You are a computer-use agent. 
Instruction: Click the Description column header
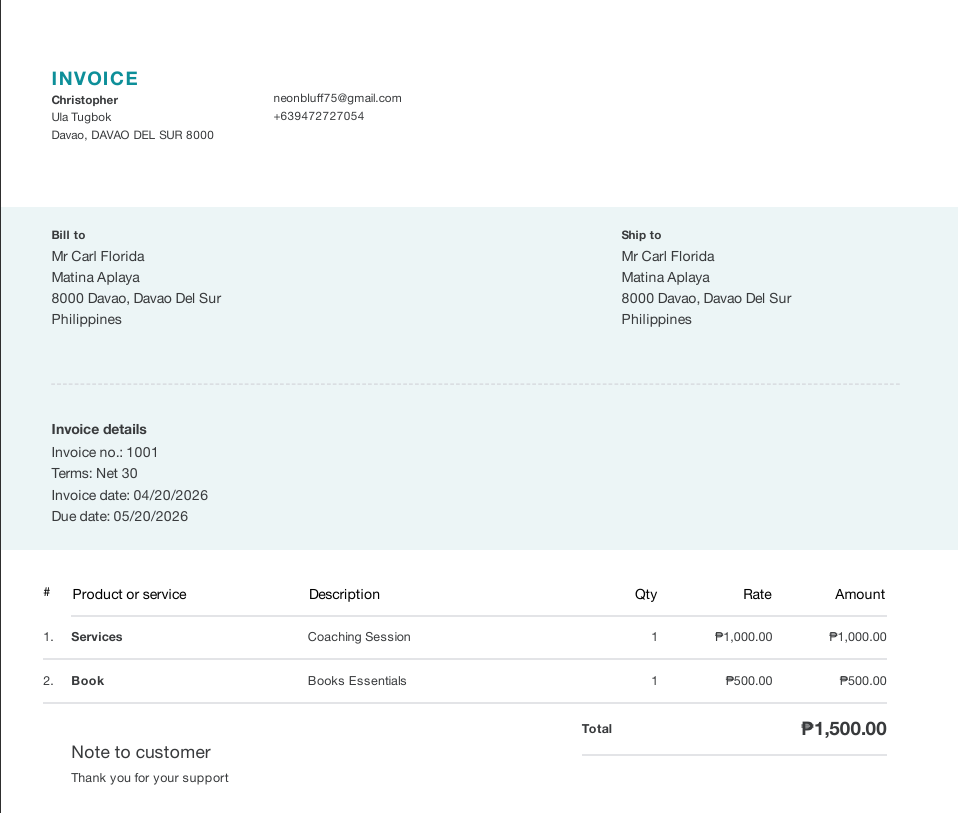click(344, 594)
